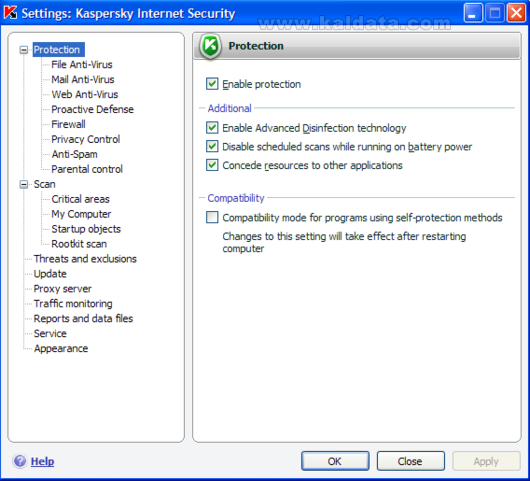
Task: Collapse the Protection tree node
Action: coord(24,50)
